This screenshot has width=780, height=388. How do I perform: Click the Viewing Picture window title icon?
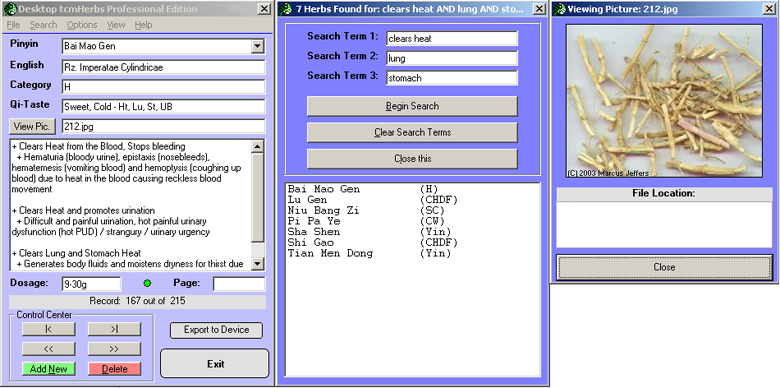(560, 9)
